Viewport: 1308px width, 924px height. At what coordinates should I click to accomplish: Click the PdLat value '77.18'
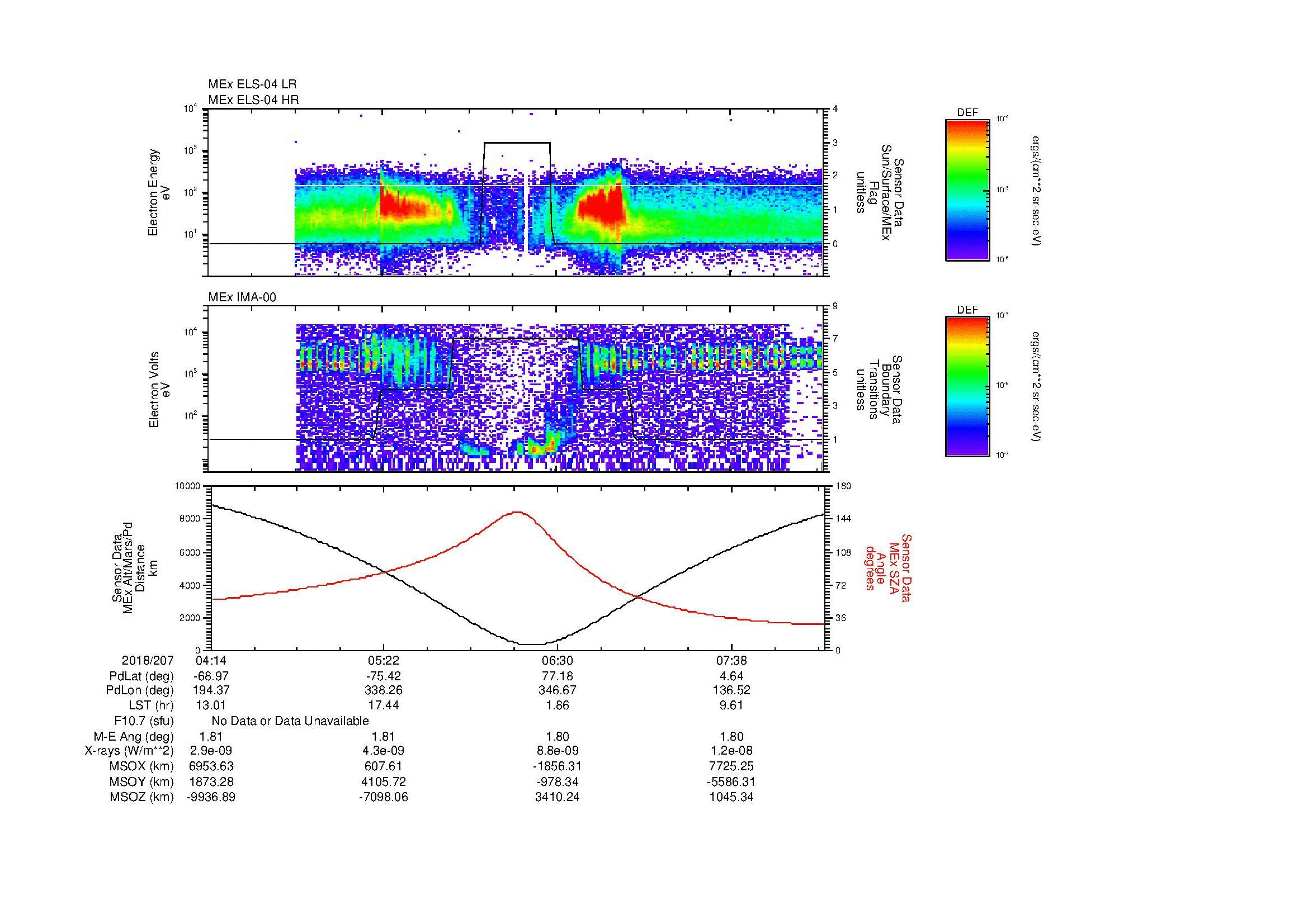(x=557, y=676)
